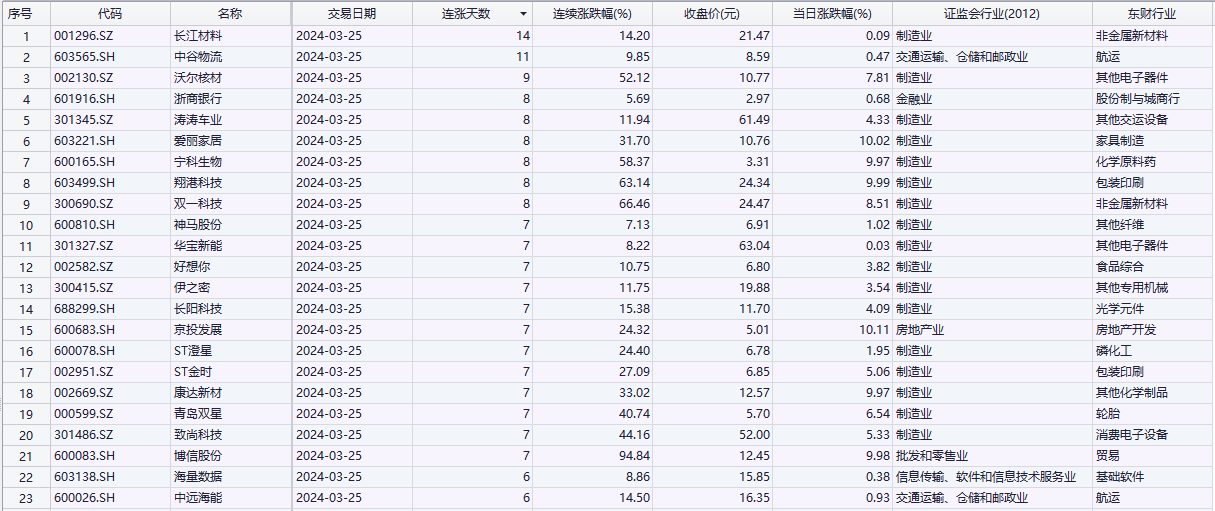
Task: Click the 当日涨跌幅(%) column header
Action: pyautogui.click(x=832, y=14)
